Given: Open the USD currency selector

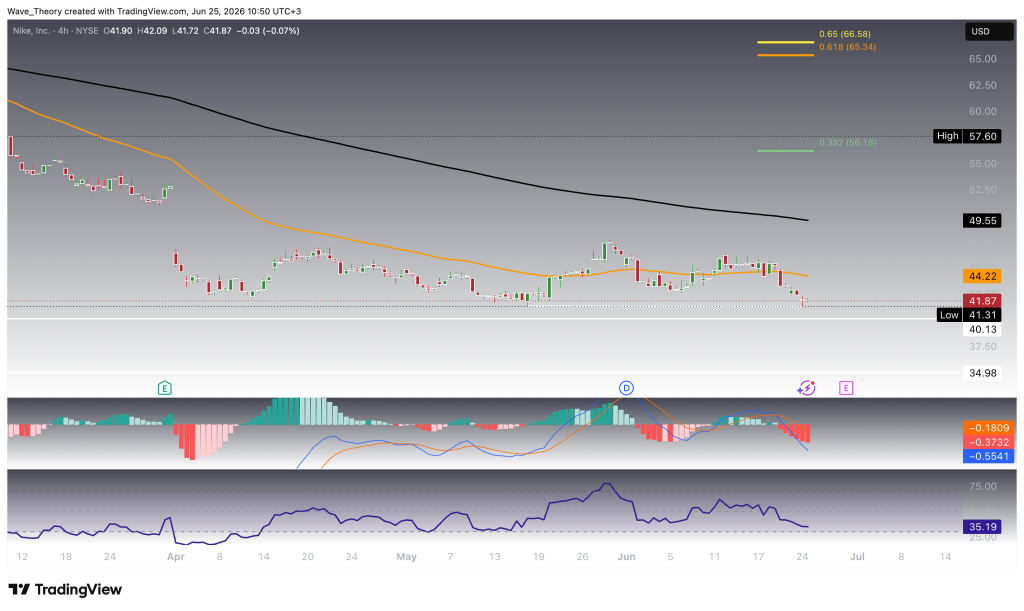Looking at the screenshot, I should click(x=989, y=31).
